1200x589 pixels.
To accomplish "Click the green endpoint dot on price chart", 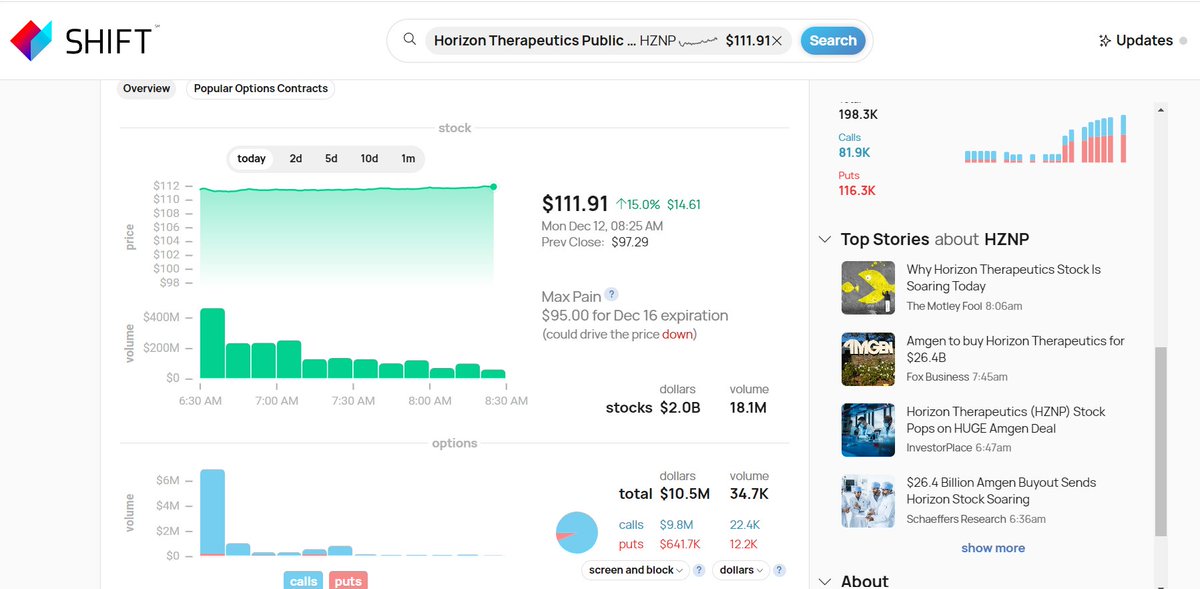I will click(493, 186).
